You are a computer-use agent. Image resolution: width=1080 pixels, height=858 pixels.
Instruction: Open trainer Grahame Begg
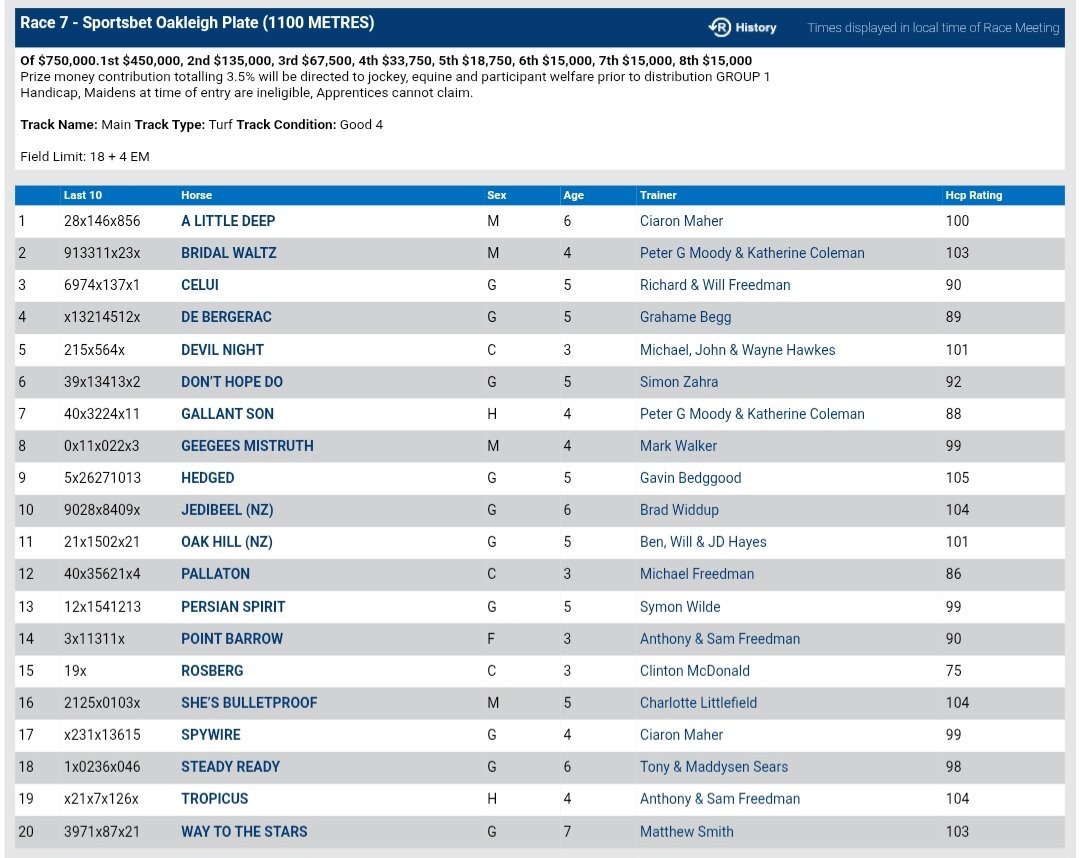click(685, 317)
